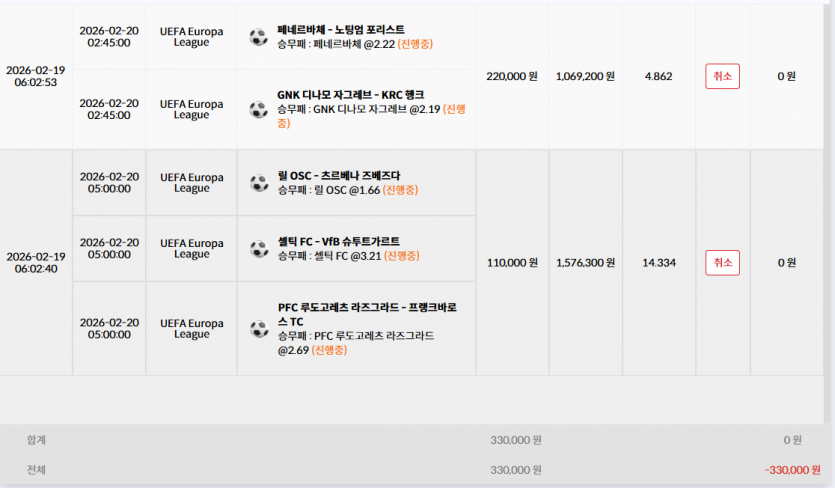The image size is (835, 488).
Task: Click the soccer ball icon for 페네르바체 match
Action: coord(259,37)
